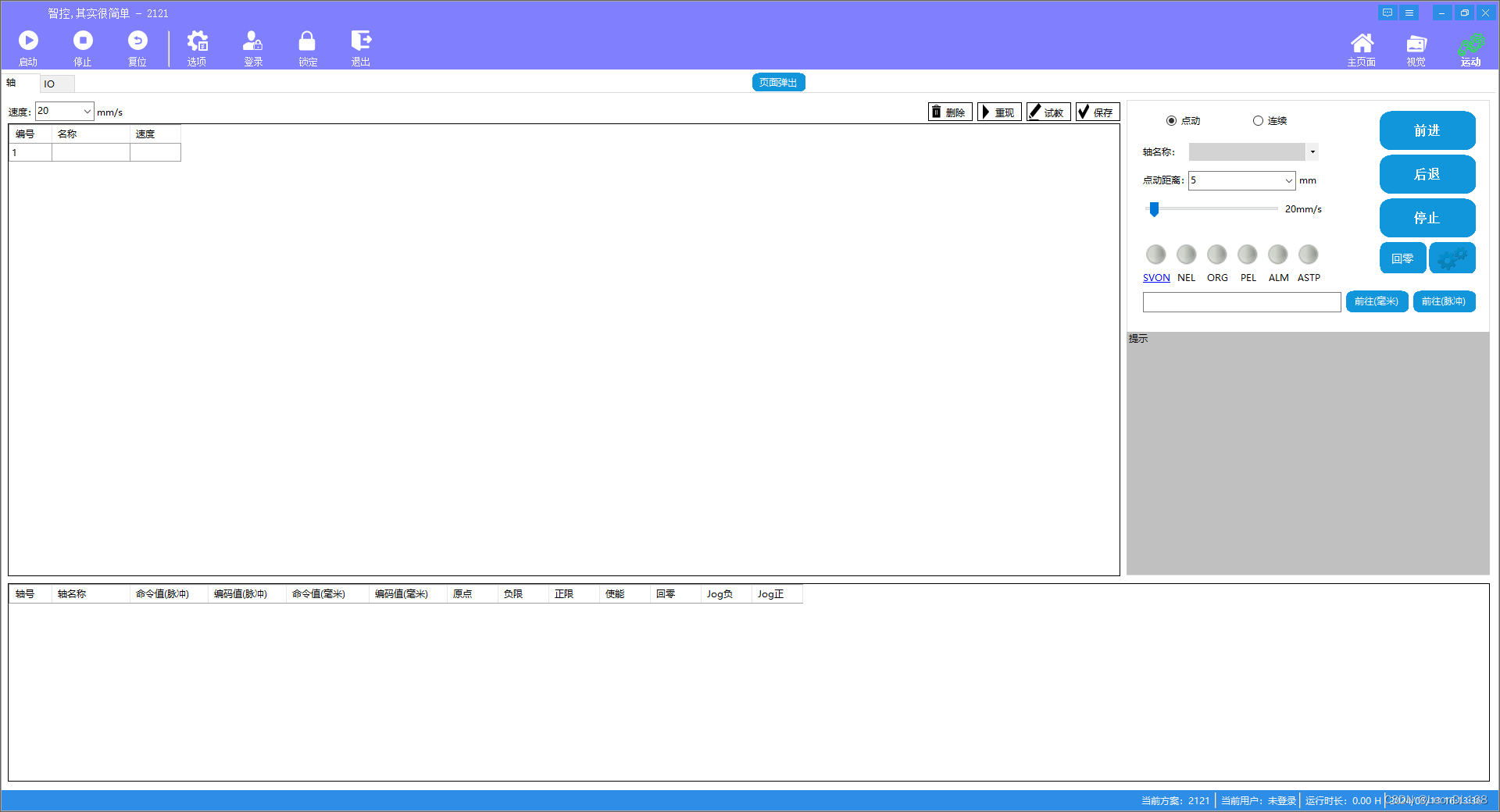Click the 前往(毫米) button
This screenshot has height=812, width=1500.
(1377, 301)
